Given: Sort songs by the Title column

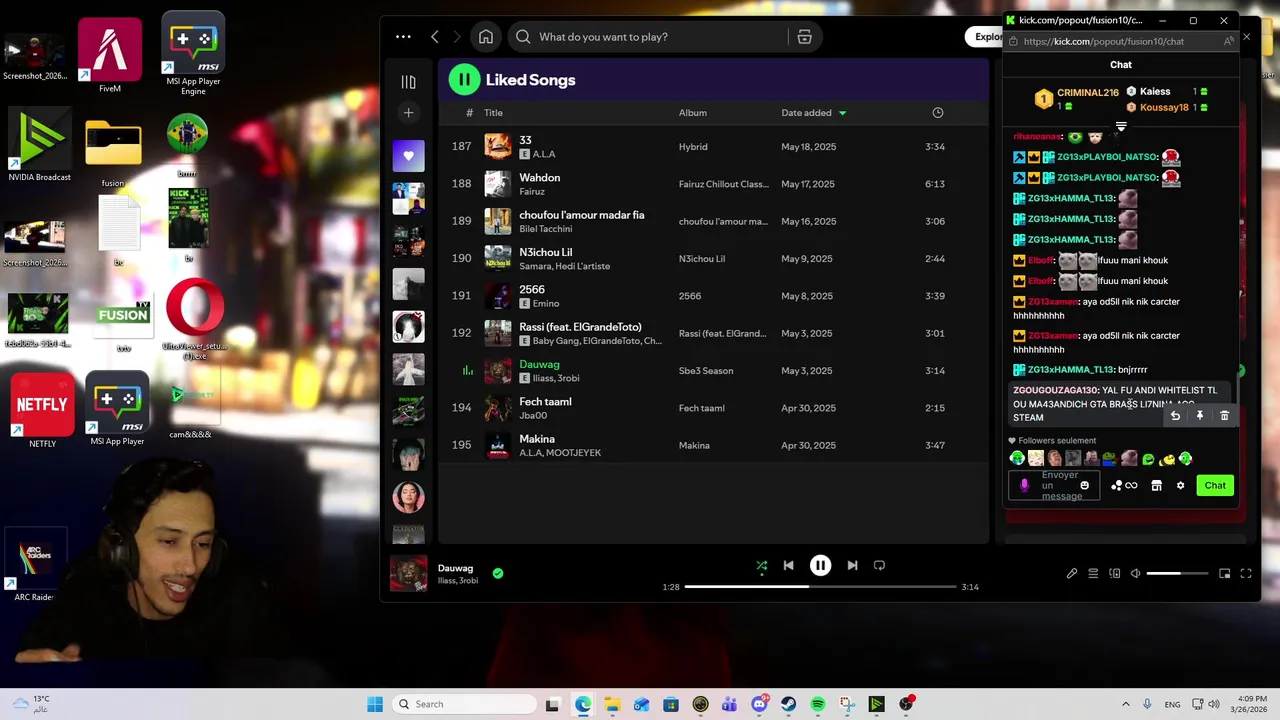Looking at the screenshot, I should pyautogui.click(x=493, y=113).
